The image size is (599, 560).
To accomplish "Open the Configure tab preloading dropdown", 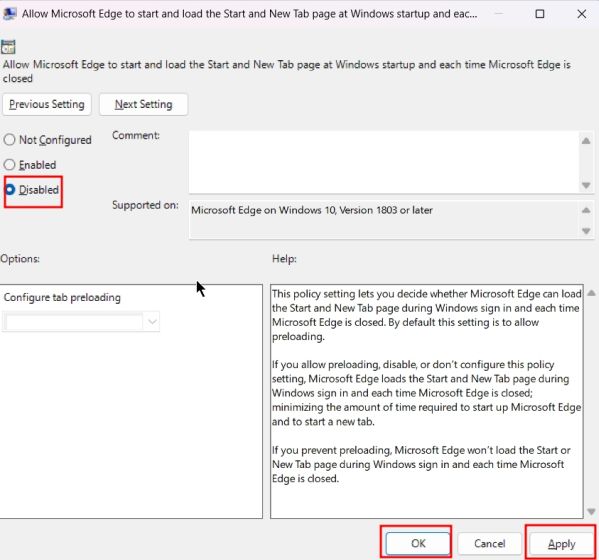I will (x=81, y=322).
